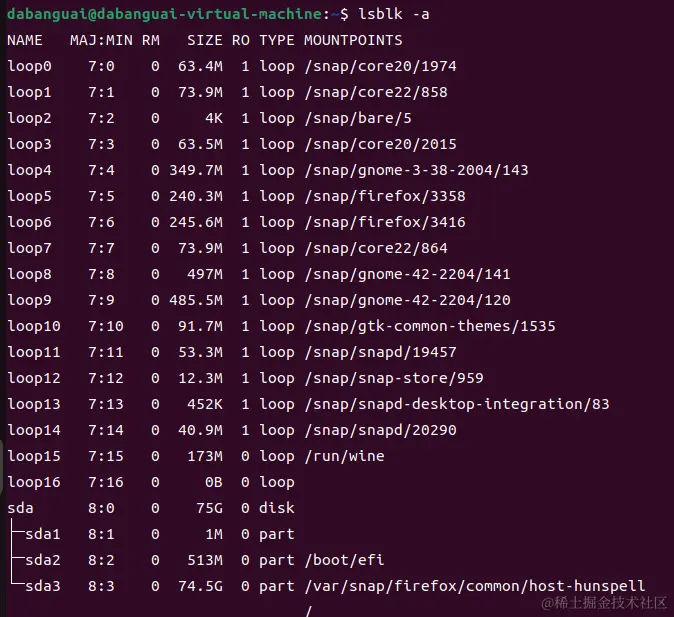This screenshot has width=674, height=617.
Task: Select mount path '/snap/firefox/3358'
Action: tap(385, 196)
